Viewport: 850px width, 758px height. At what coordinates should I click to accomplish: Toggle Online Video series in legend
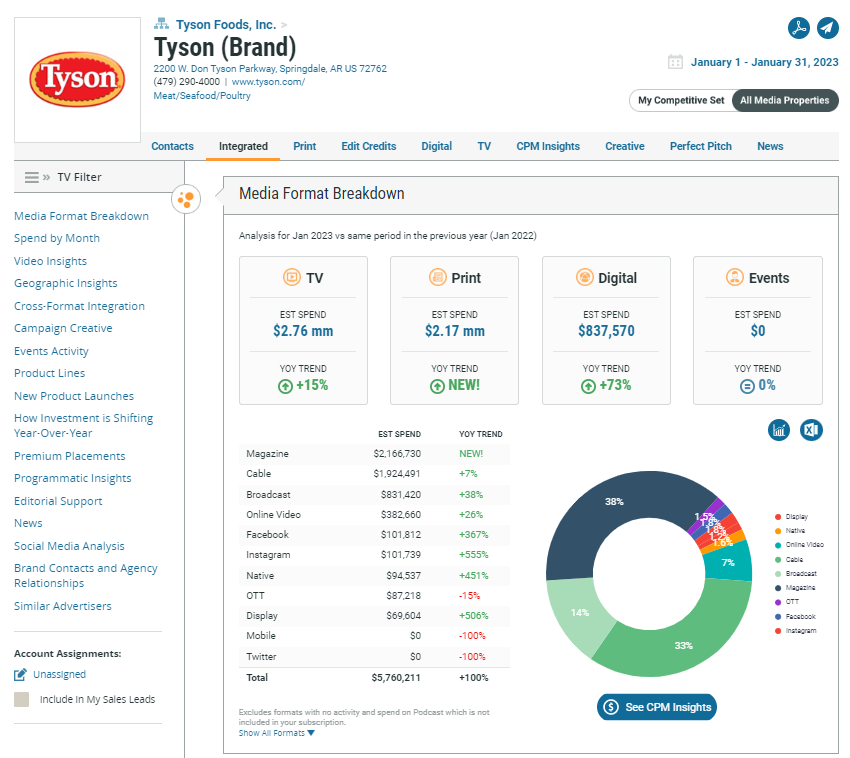[x=799, y=545]
